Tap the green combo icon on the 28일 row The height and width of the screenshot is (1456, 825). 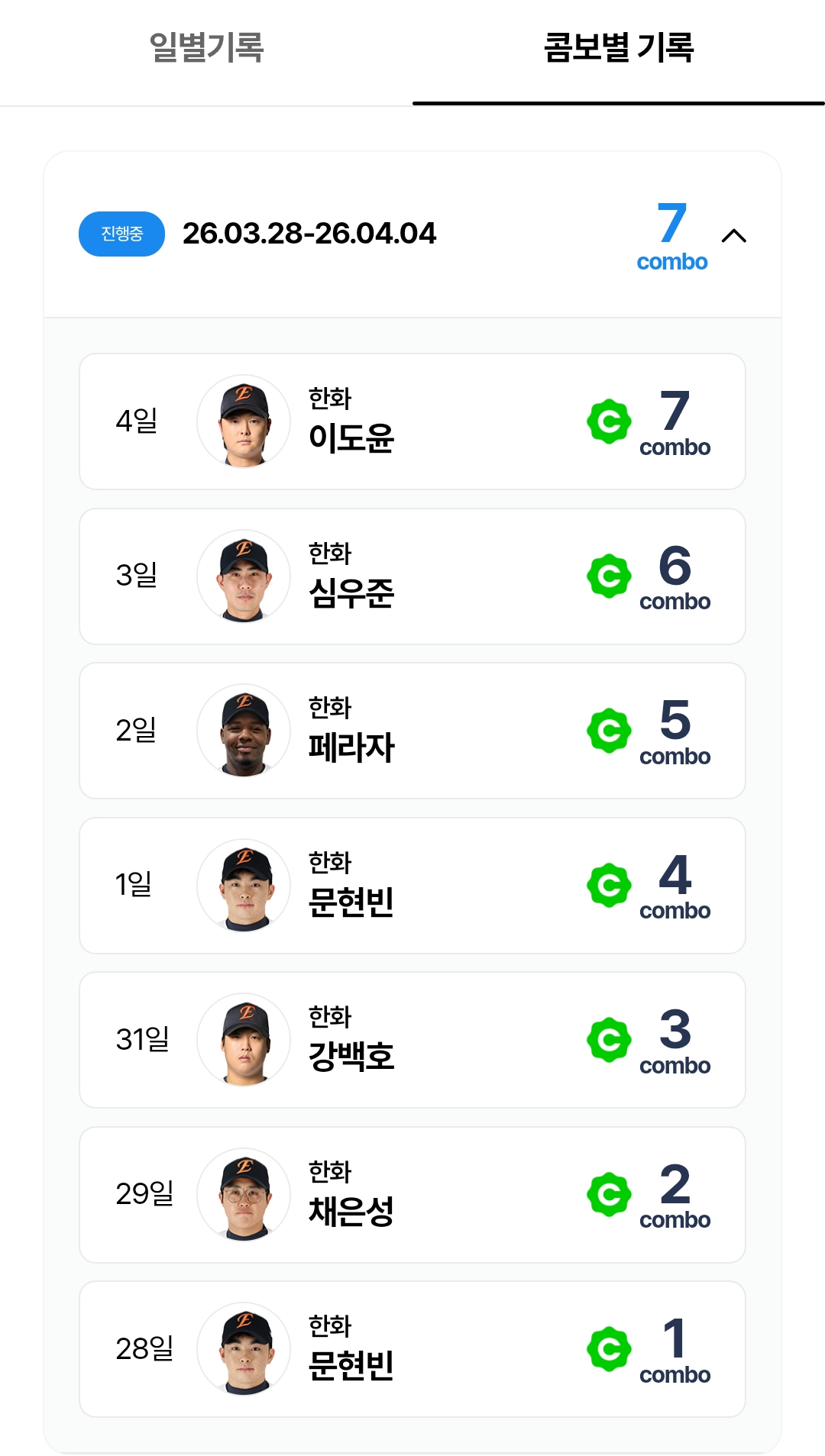click(x=609, y=1349)
